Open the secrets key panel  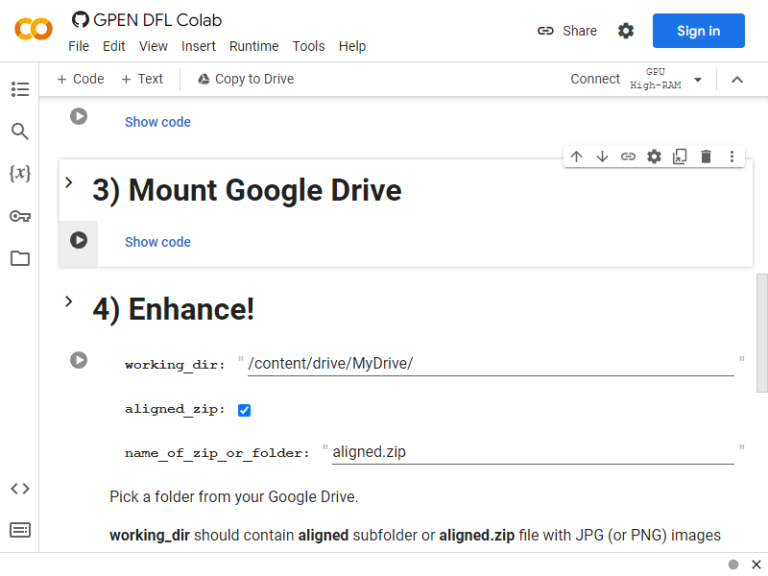point(20,216)
